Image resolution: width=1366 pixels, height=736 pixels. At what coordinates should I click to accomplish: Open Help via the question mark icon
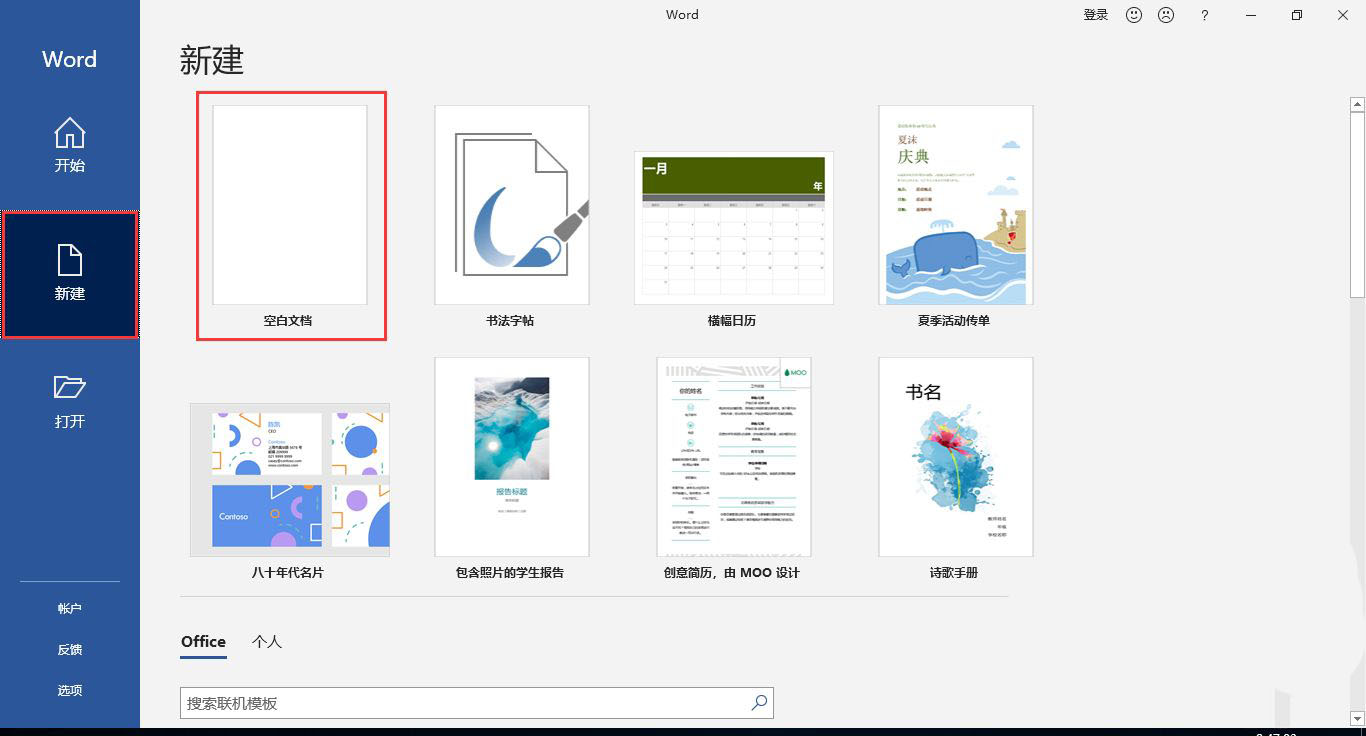(x=1204, y=15)
